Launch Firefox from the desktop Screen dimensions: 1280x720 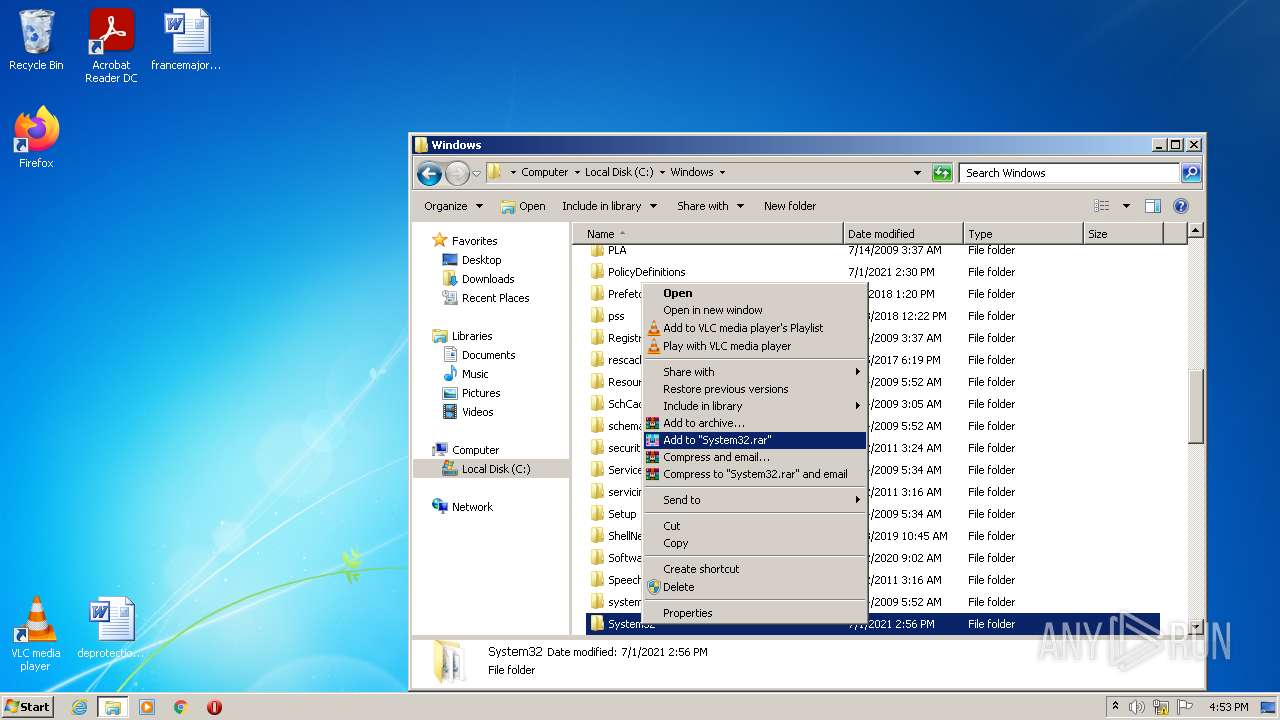point(36,138)
